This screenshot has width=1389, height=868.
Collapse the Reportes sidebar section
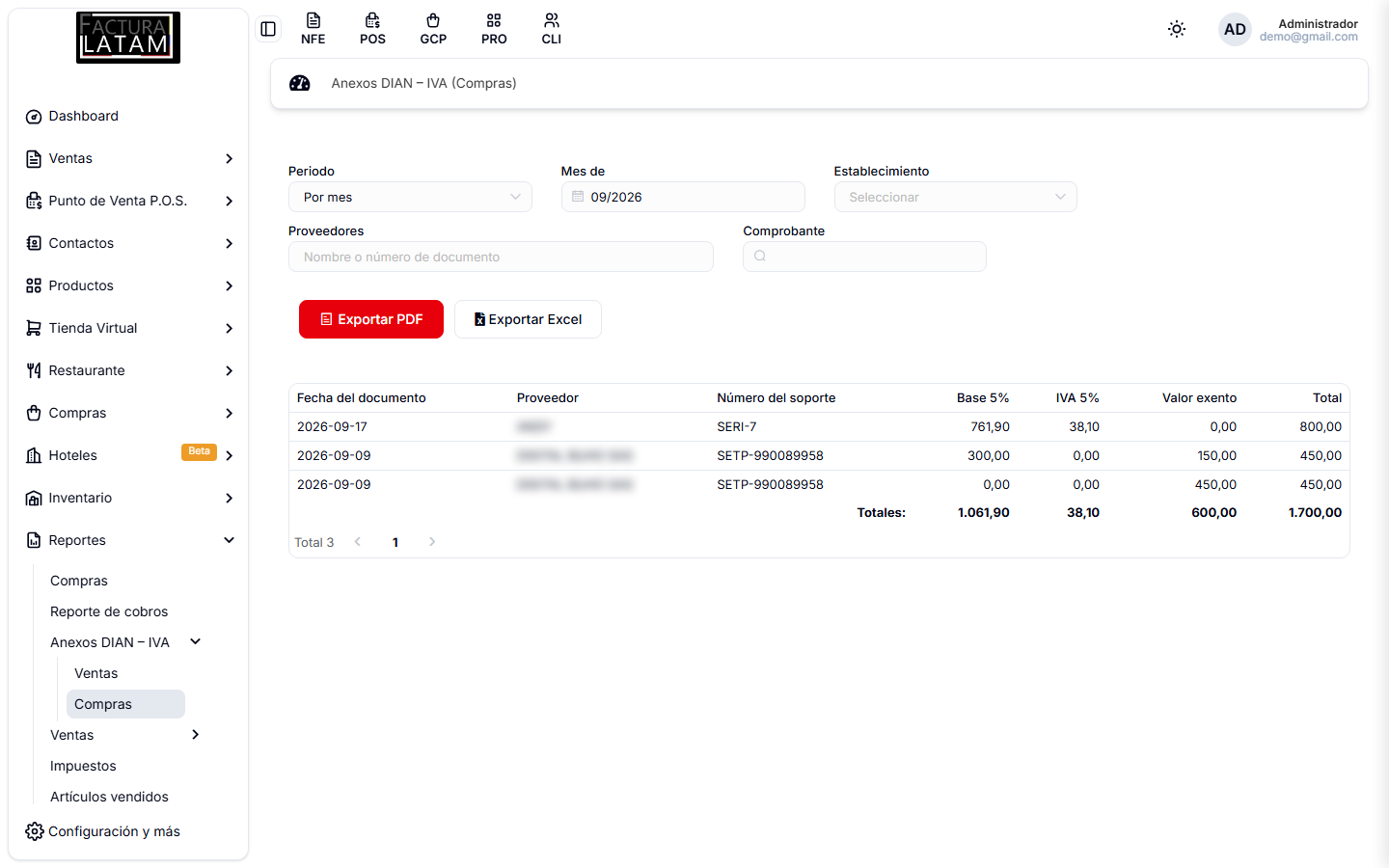[x=129, y=540]
